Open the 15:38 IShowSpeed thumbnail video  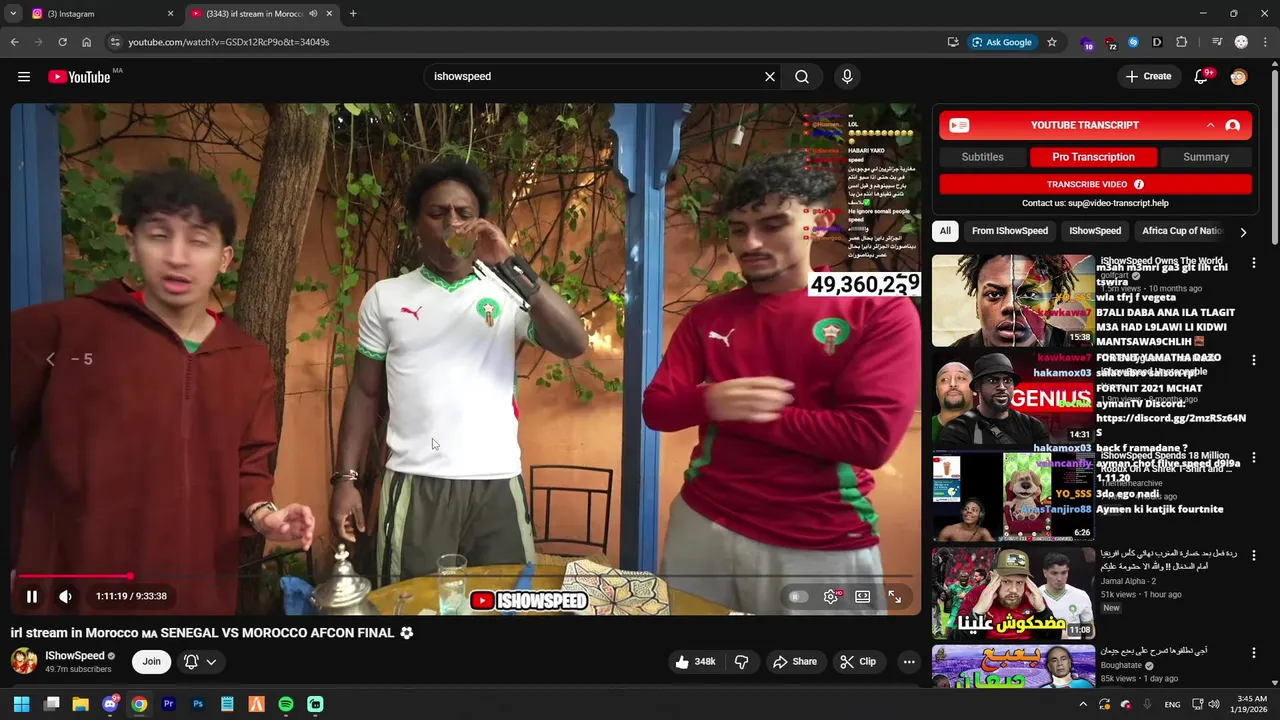pos(1013,300)
